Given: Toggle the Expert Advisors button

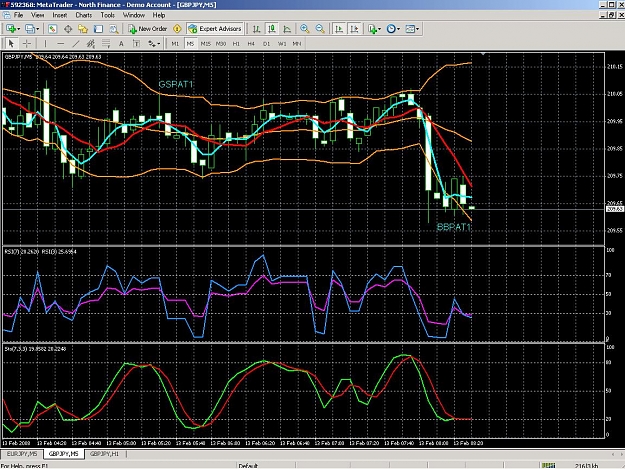Looking at the screenshot, I should pyautogui.click(x=215, y=29).
